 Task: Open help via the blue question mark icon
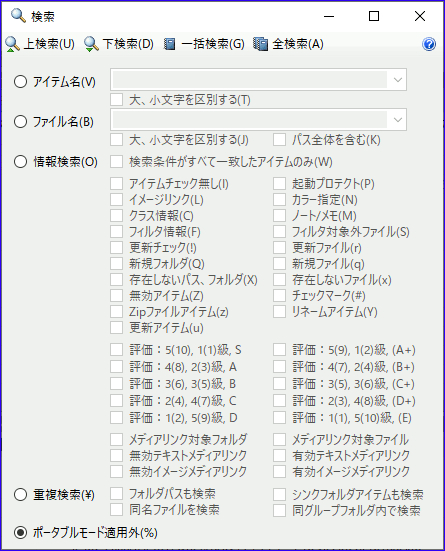[x=429, y=44]
